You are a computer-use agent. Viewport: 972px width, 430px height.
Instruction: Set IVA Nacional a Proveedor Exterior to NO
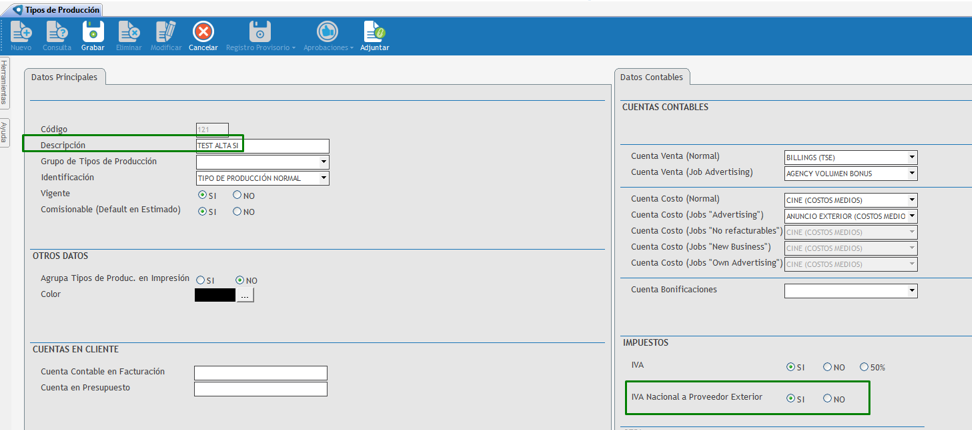pos(827,398)
